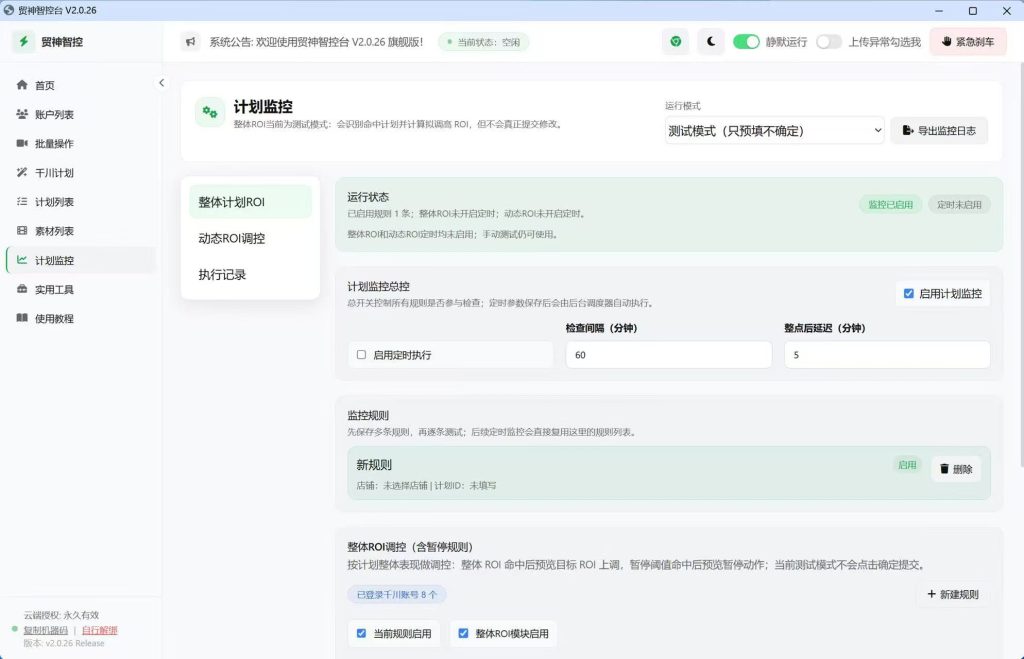
Task: Click the green shield status icon
Action: pos(675,42)
